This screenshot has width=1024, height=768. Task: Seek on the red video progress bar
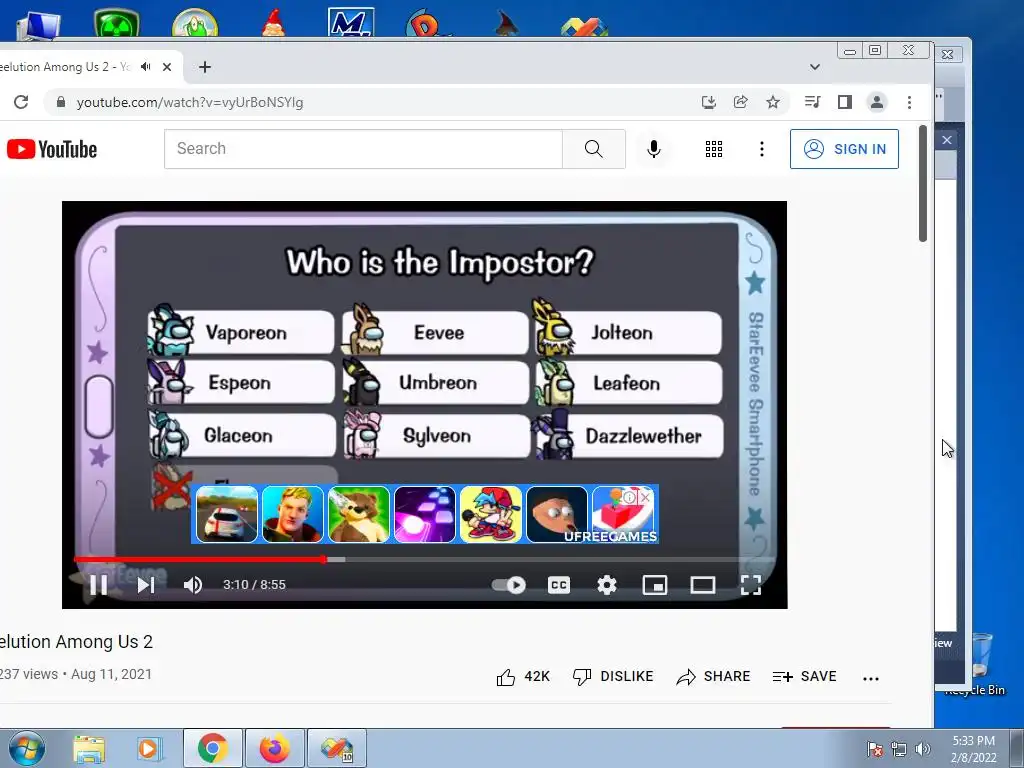(x=199, y=559)
